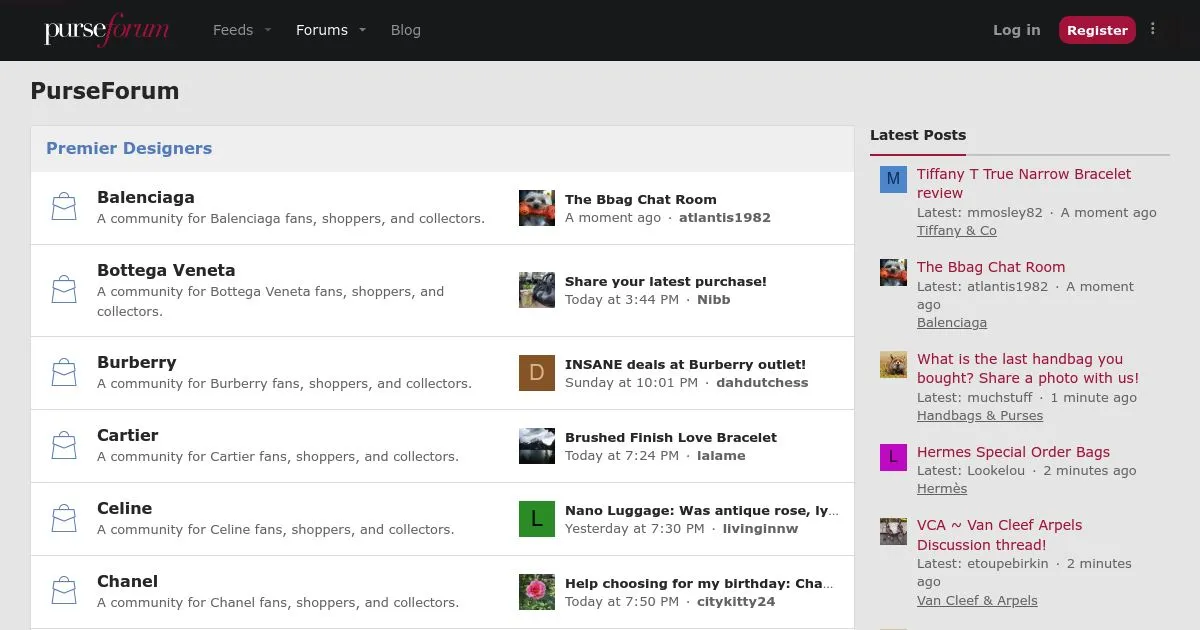Open the Bottega Veneta forum
The height and width of the screenshot is (630, 1200).
[x=166, y=270]
